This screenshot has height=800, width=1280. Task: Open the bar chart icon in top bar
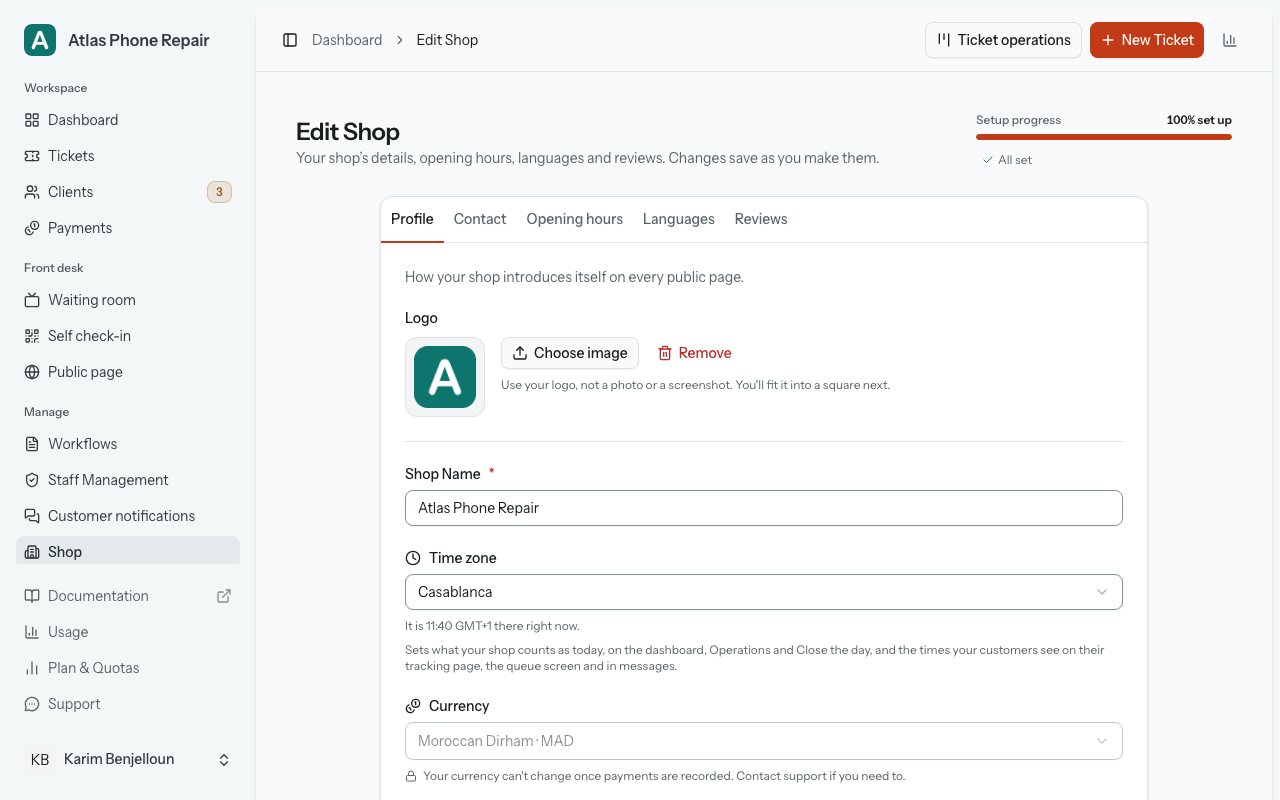1230,40
